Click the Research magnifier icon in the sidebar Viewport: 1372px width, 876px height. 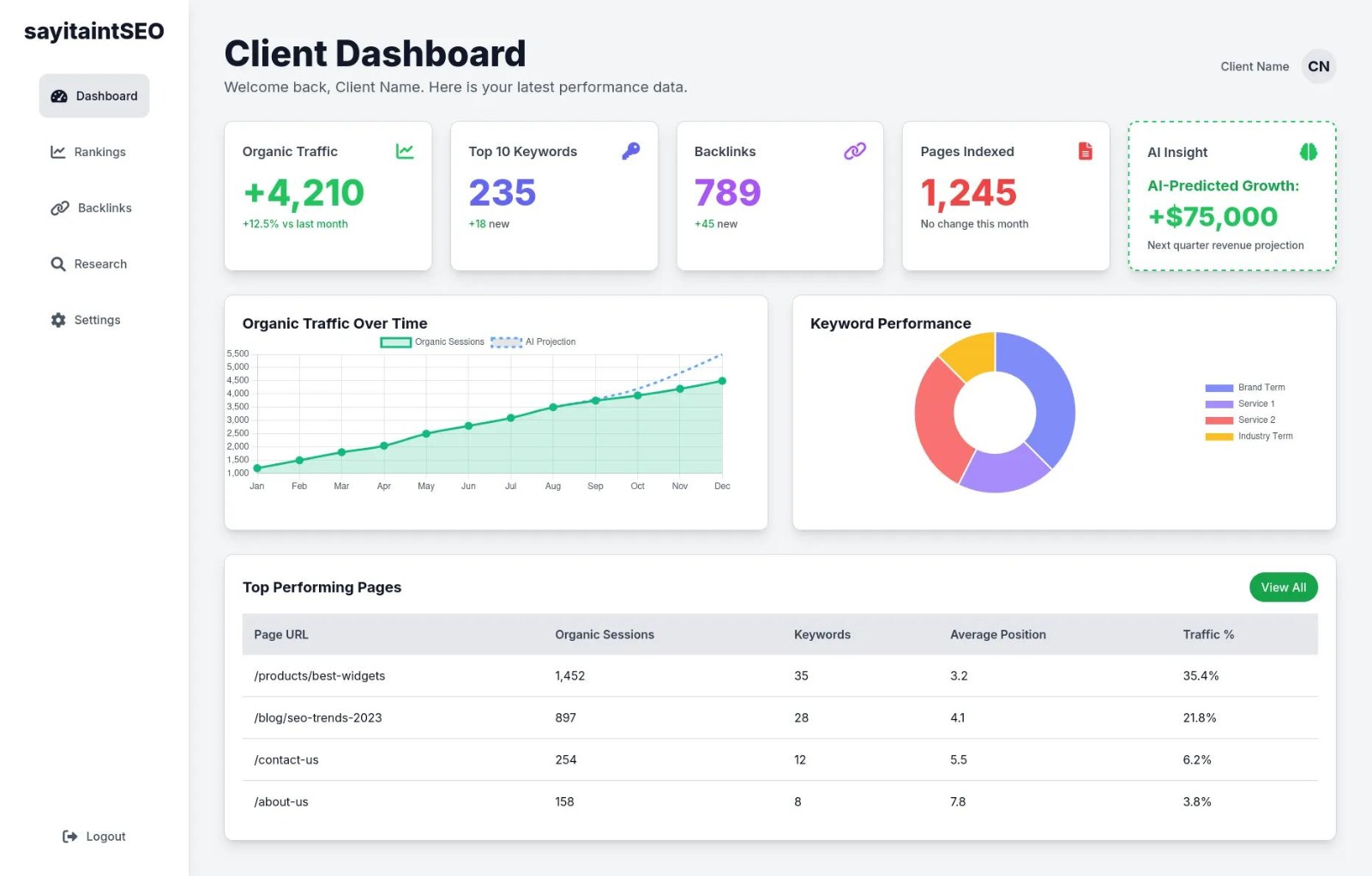[x=58, y=264]
